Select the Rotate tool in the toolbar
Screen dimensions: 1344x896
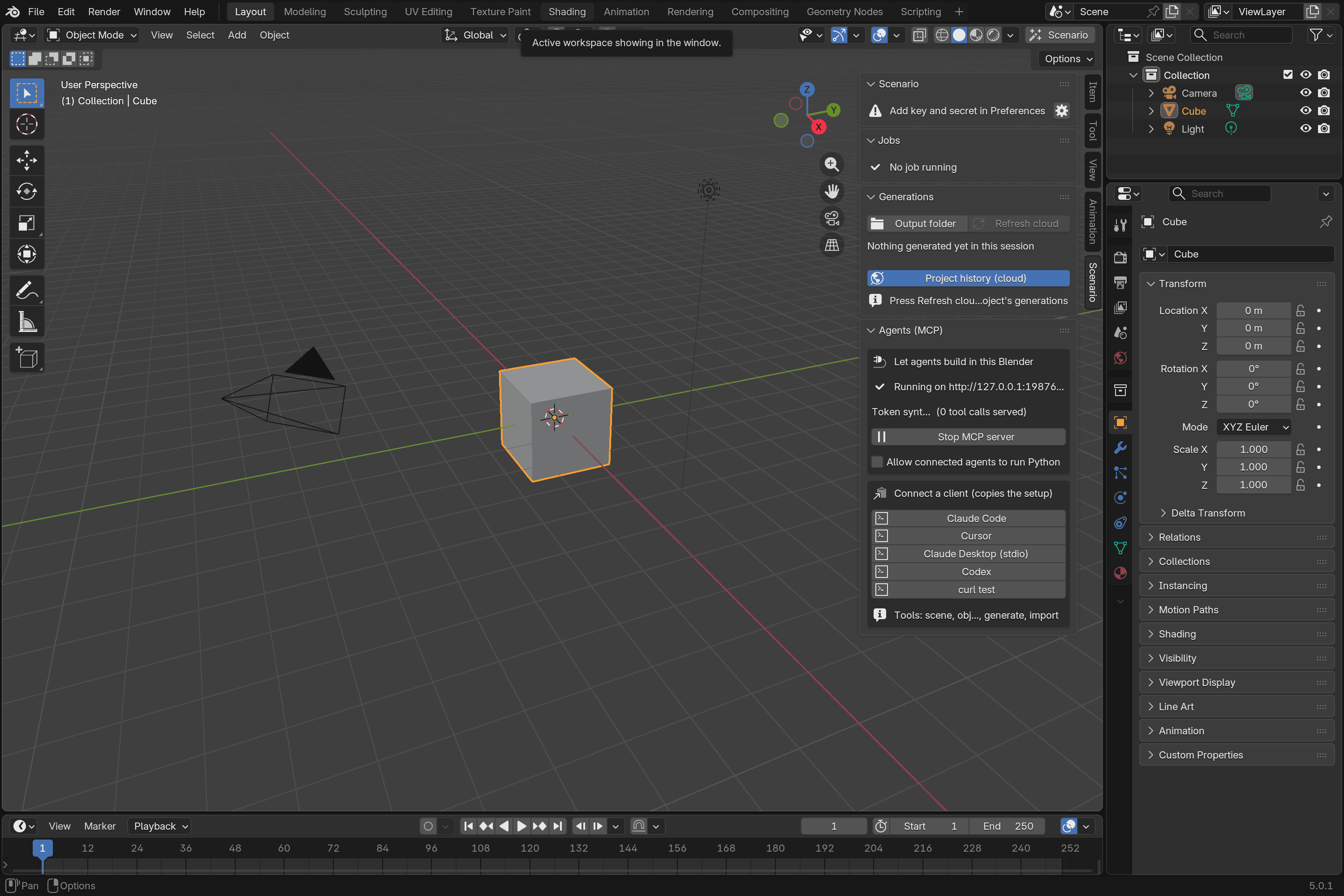point(27,191)
